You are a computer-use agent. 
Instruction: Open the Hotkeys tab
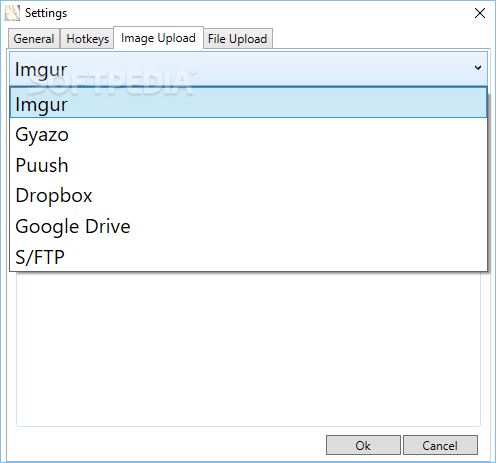point(87,39)
